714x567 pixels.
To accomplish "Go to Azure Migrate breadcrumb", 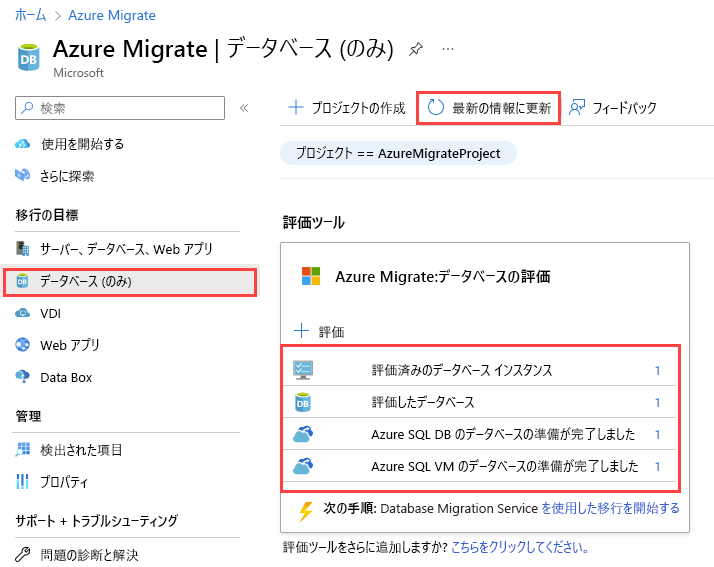I will [112, 15].
